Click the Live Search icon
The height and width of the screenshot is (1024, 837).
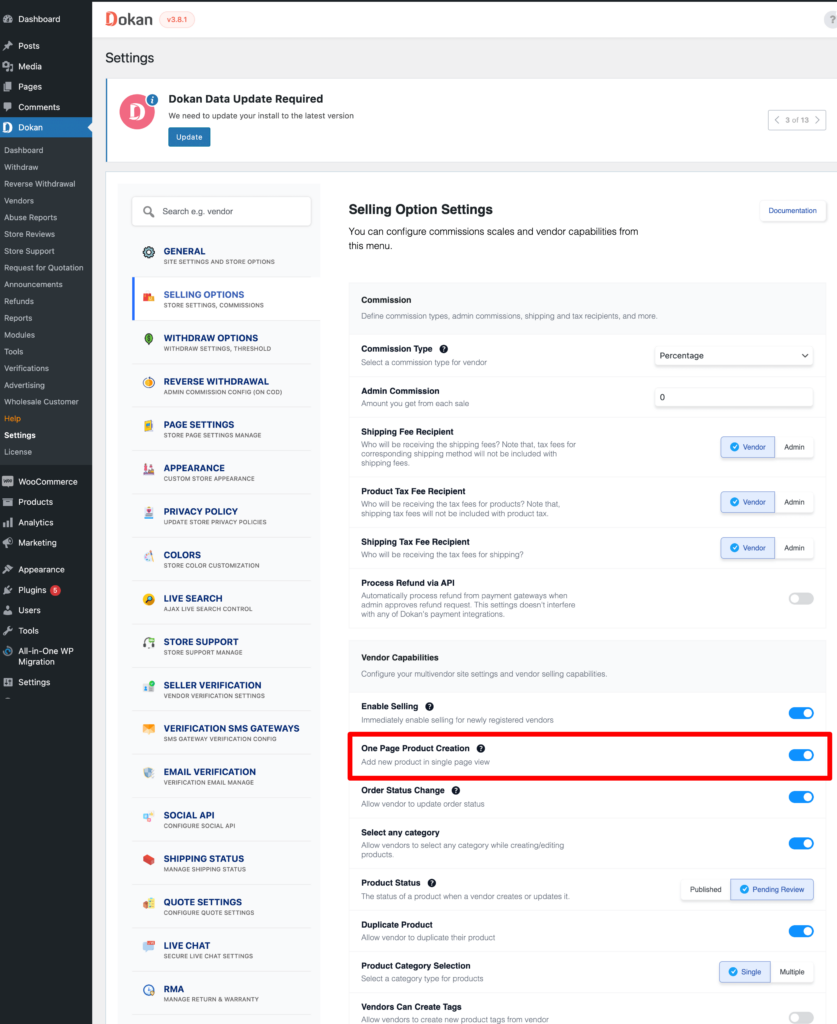point(149,600)
